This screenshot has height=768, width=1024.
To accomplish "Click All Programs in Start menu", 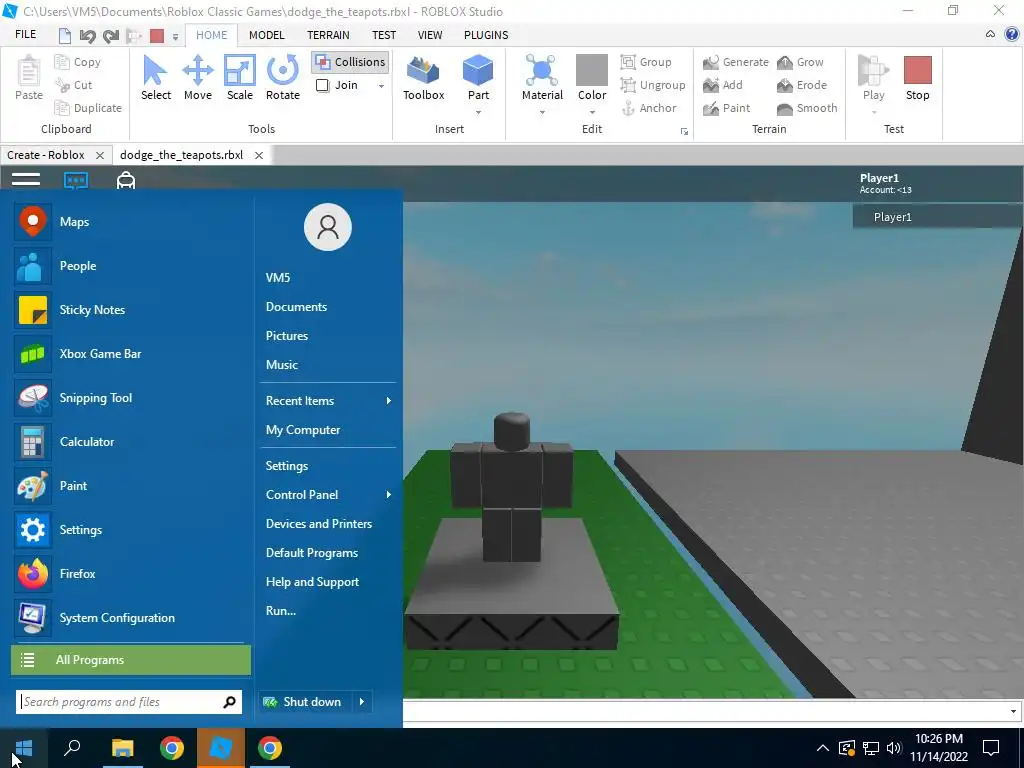I will click(x=131, y=660).
